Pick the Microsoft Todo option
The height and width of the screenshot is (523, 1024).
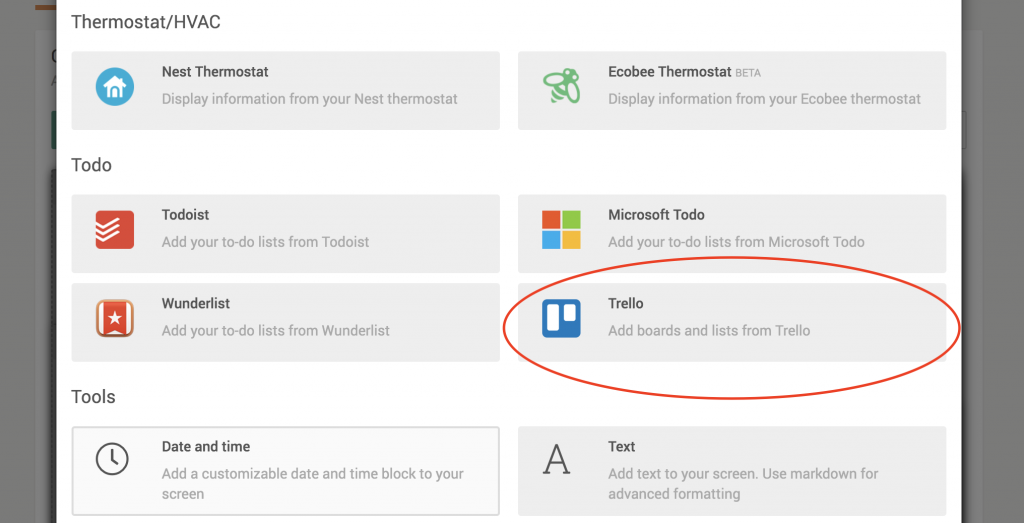point(732,234)
